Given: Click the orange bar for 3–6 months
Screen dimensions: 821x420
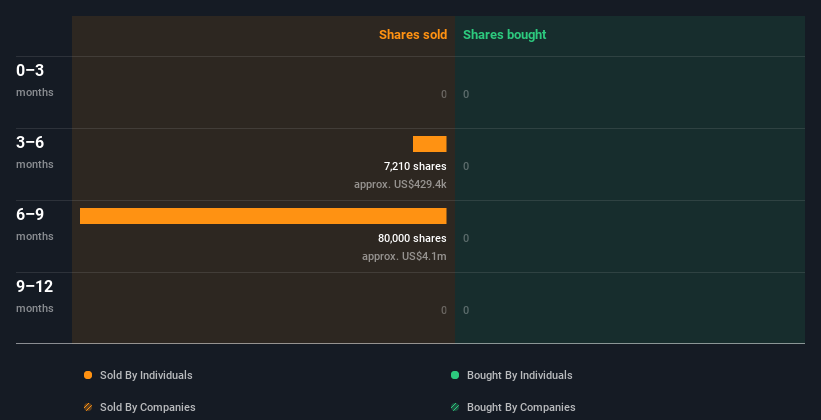Looking at the screenshot, I should point(429,144).
